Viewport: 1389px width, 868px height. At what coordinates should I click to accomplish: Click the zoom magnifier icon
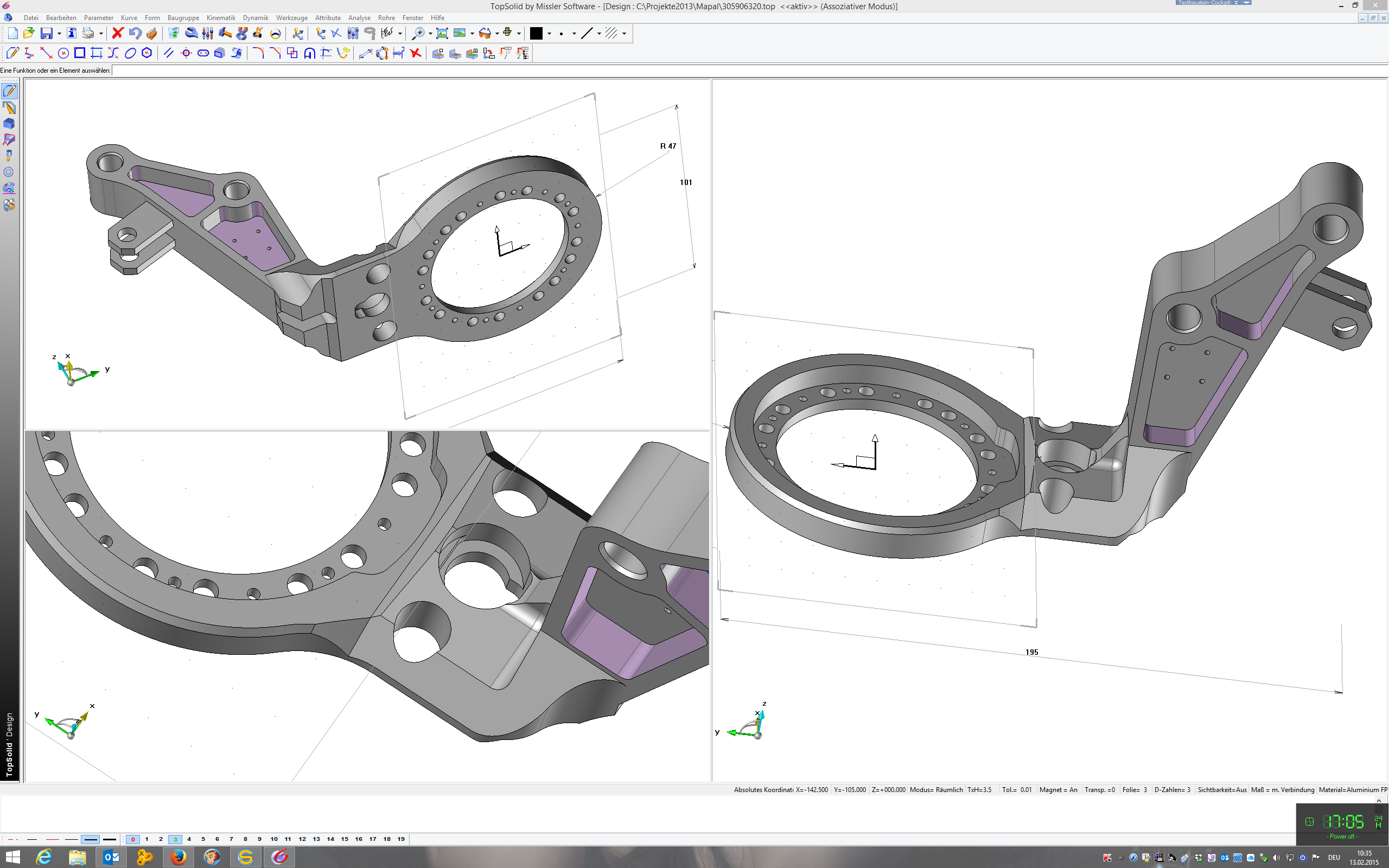pyautogui.click(x=418, y=33)
